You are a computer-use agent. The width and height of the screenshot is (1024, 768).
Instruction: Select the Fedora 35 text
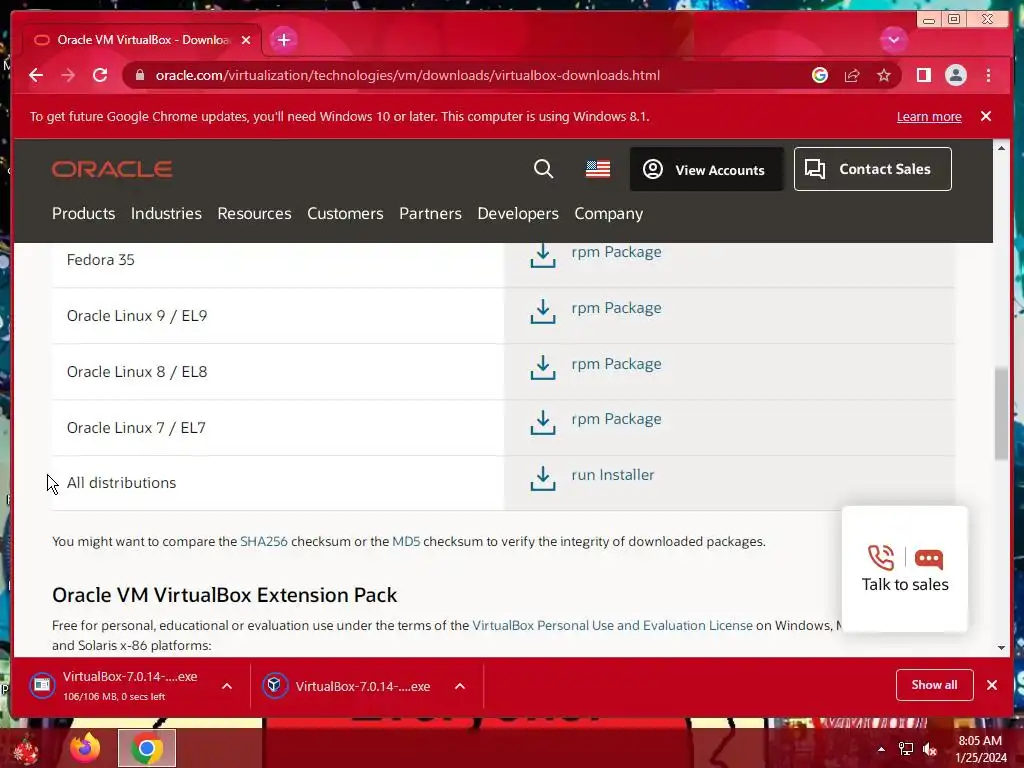pyautogui.click(x=101, y=260)
